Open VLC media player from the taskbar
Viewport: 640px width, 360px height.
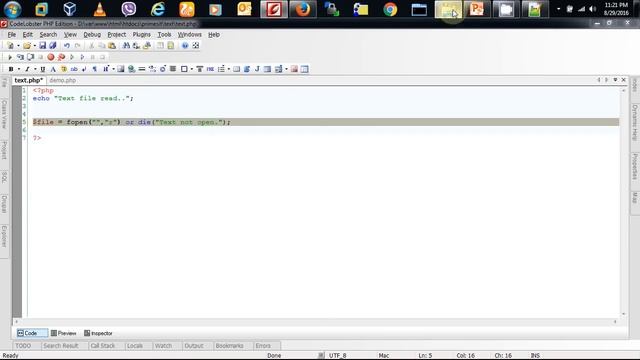[100, 9]
